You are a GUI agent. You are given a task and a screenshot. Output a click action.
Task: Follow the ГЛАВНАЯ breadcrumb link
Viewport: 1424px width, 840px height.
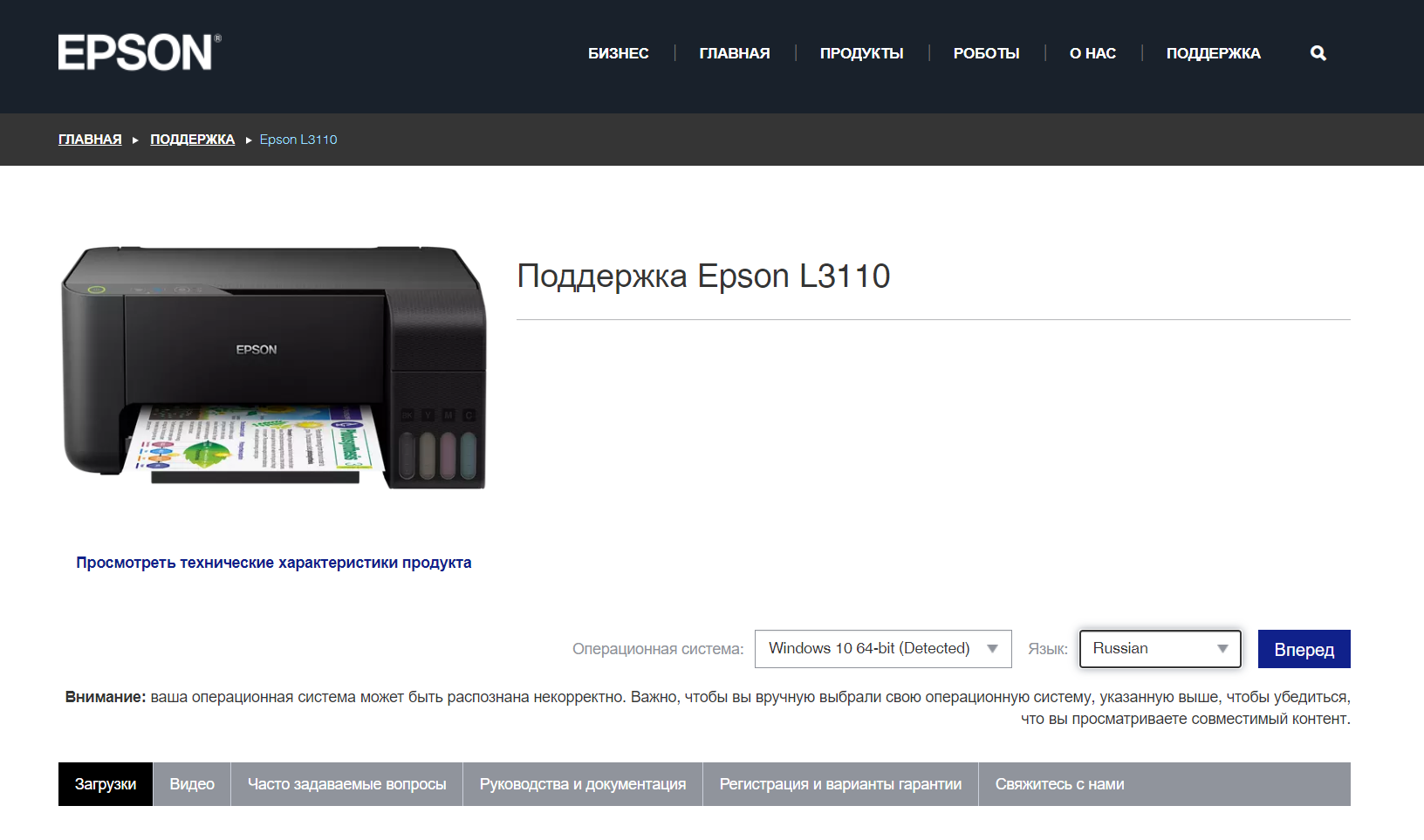[90, 140]
